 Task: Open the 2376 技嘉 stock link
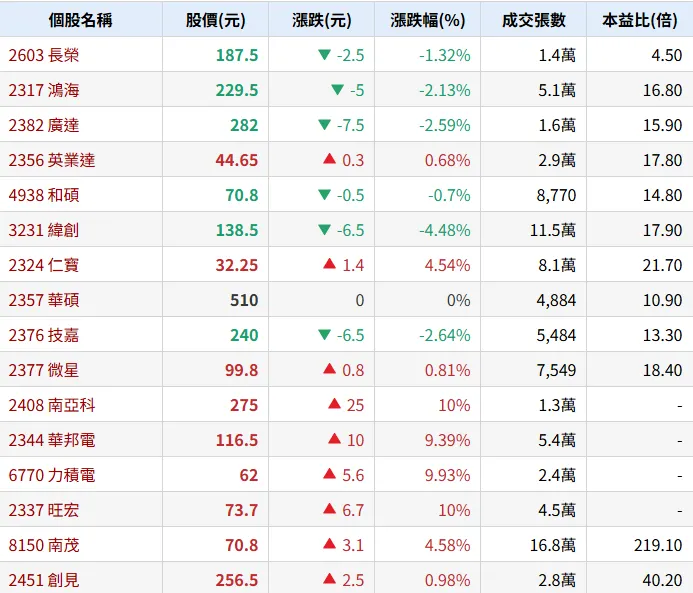tap(44, 335)
